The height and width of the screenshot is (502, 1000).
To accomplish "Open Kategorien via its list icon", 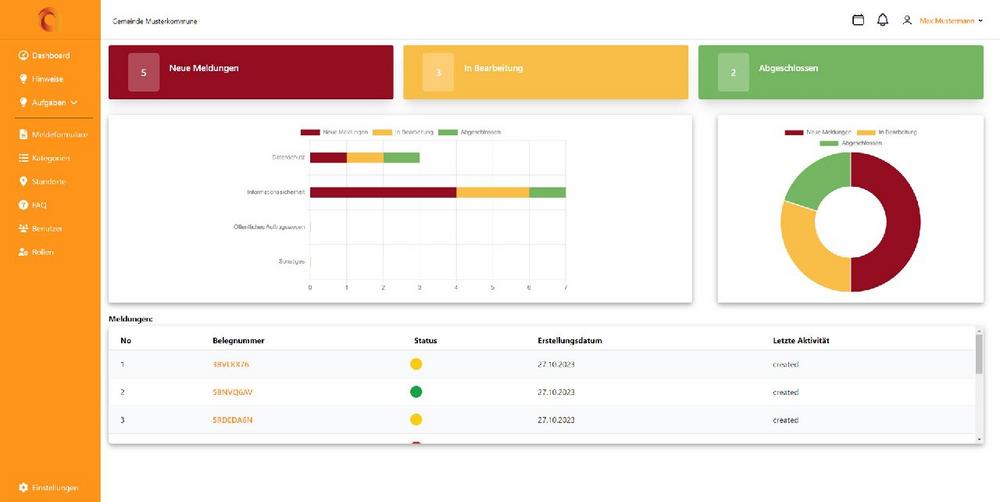I will (x=24, y=158).
